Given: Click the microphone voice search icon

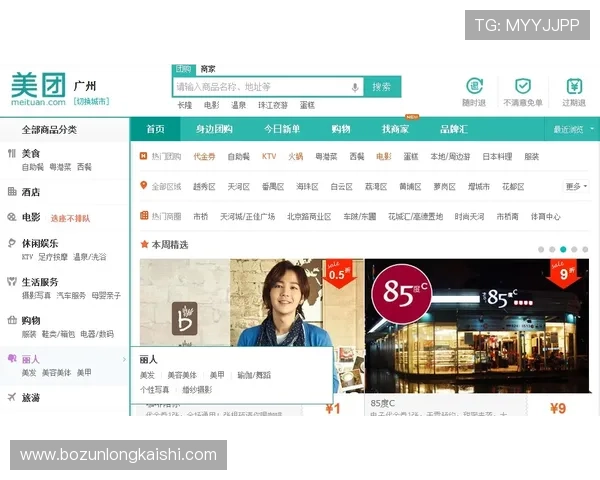Looking at the screenshot, I should point(355,87).
